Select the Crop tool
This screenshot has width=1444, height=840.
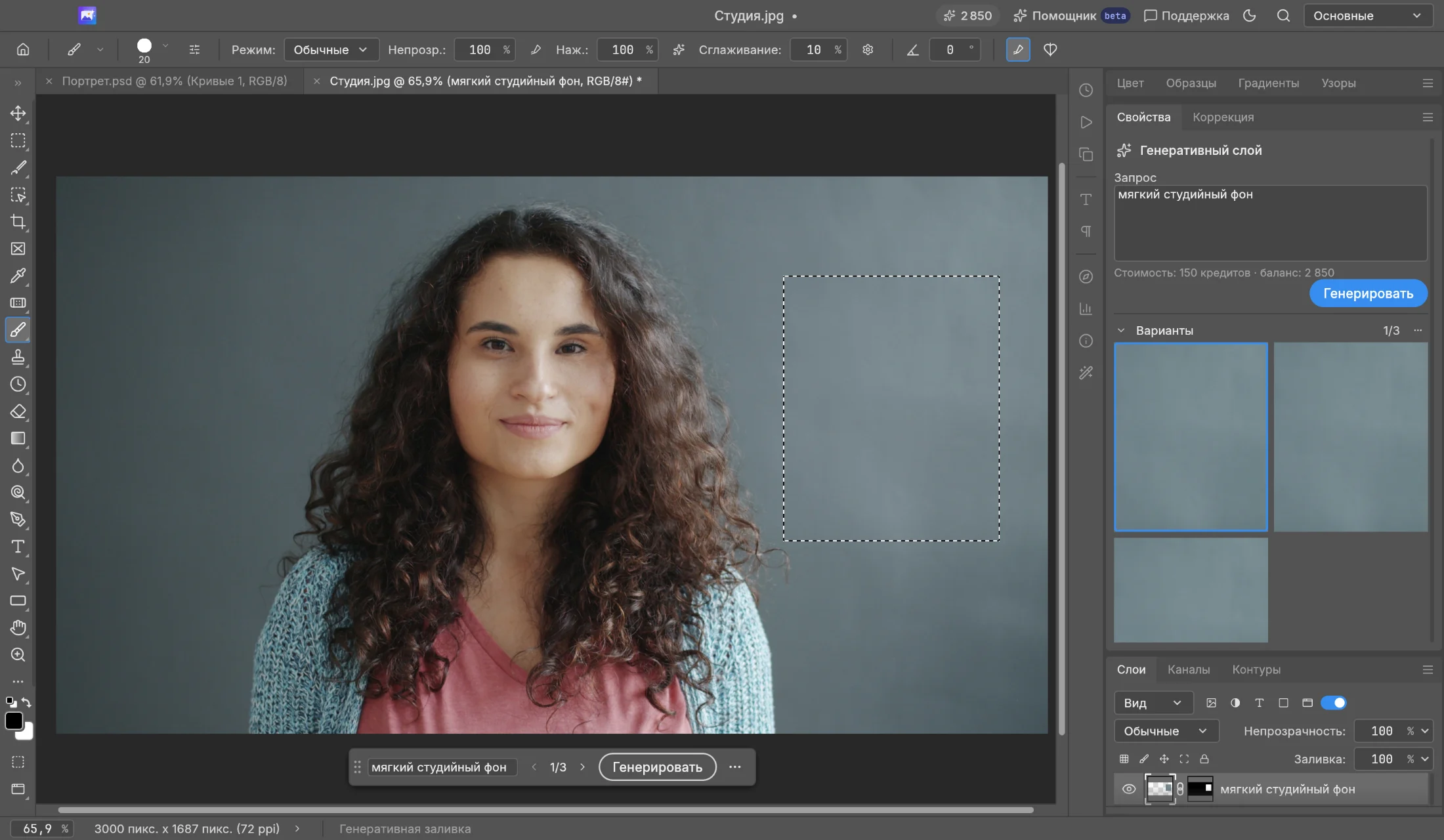coord(18,222)
